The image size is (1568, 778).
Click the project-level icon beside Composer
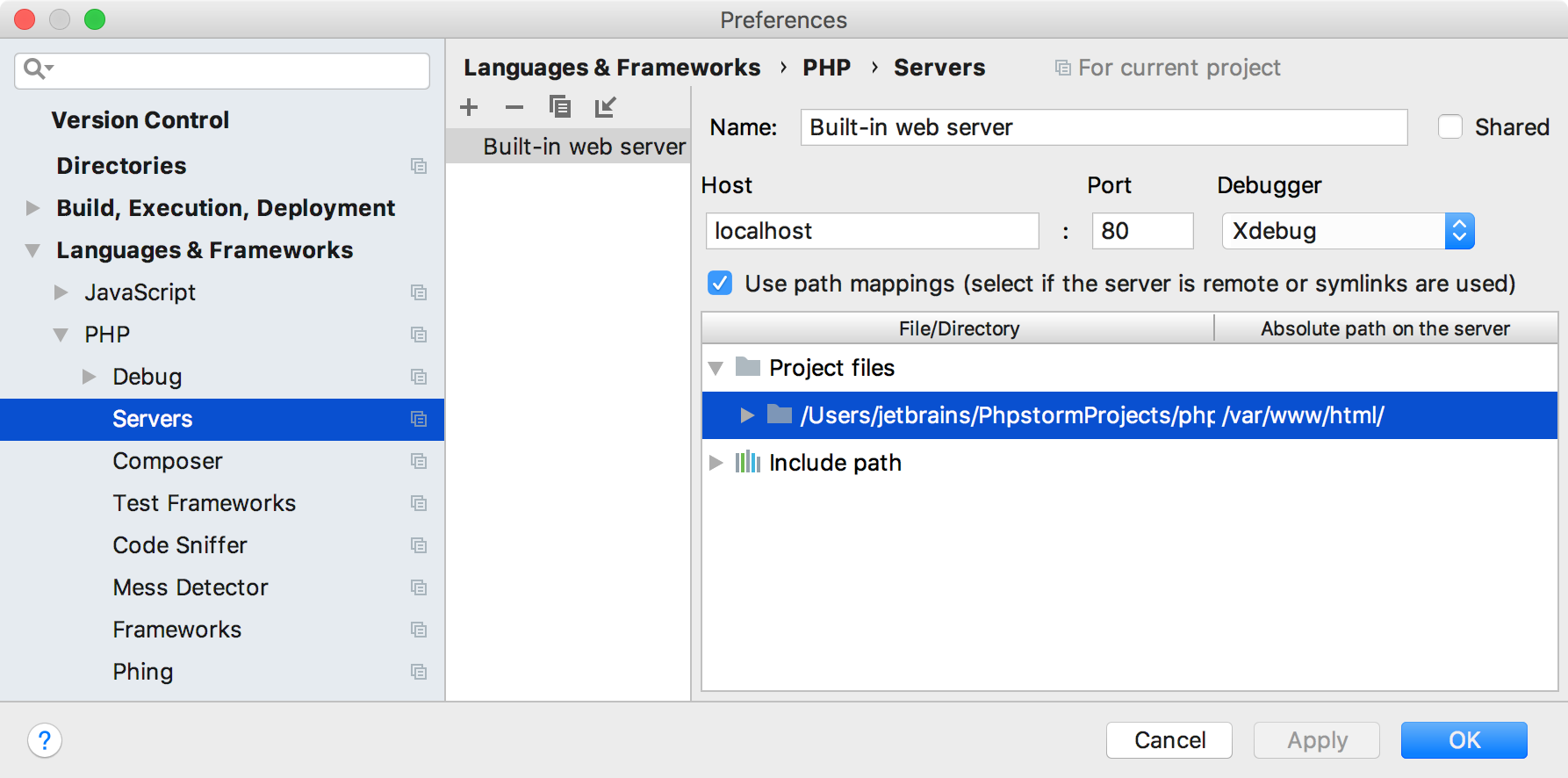pos(419,461)
